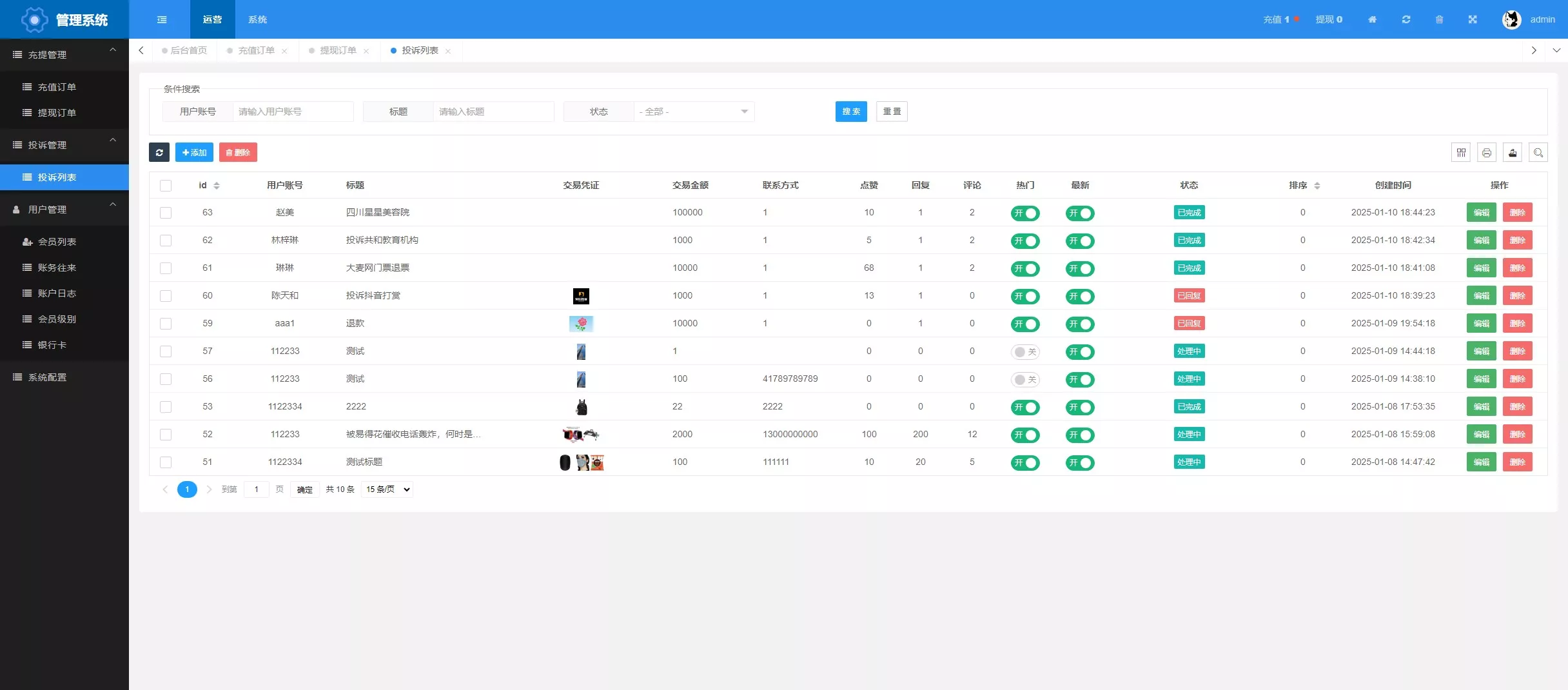Switch to the 提现订单 tab
This screenshot has height=690, width=1568.
click(338, 50)
